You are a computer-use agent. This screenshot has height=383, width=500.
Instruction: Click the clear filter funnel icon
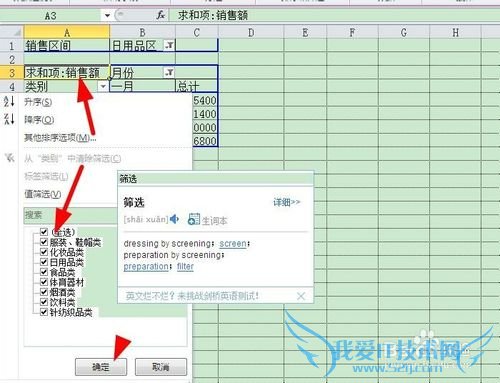(x=10, y=158)
